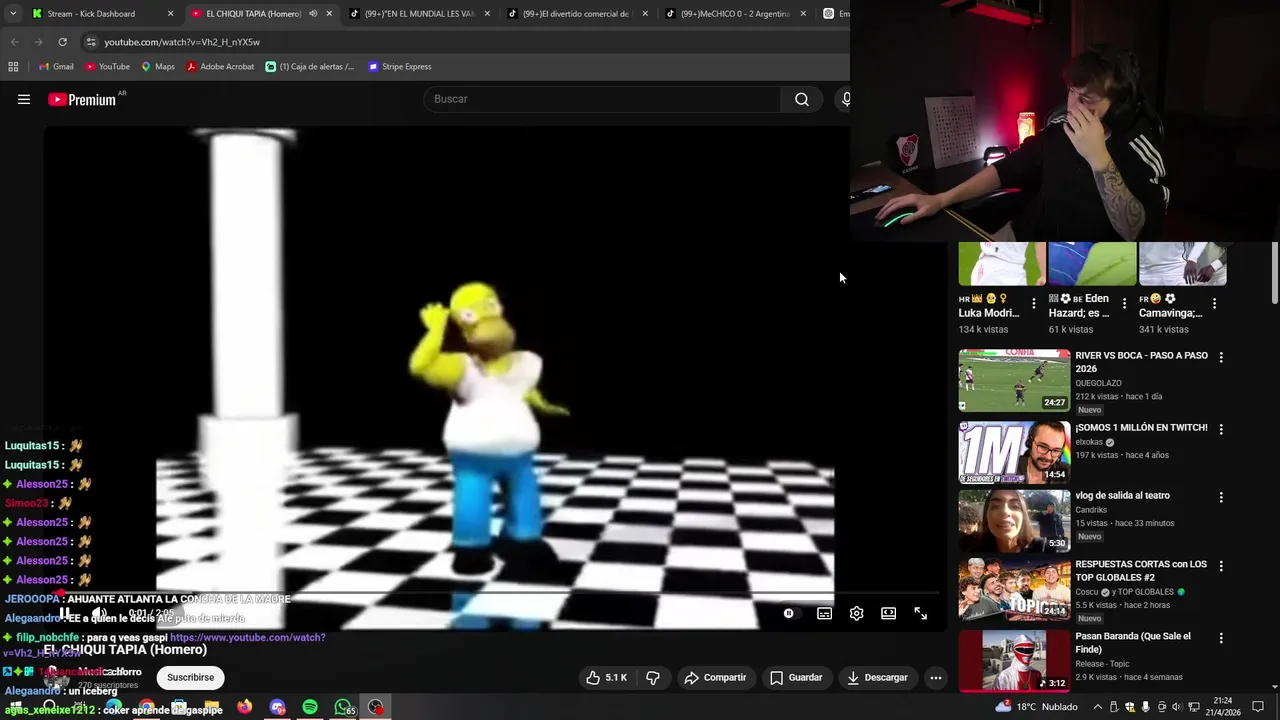The image size is (1280, 720).
Task: Open the YouTube bookmark
Action: pos(107,67)
